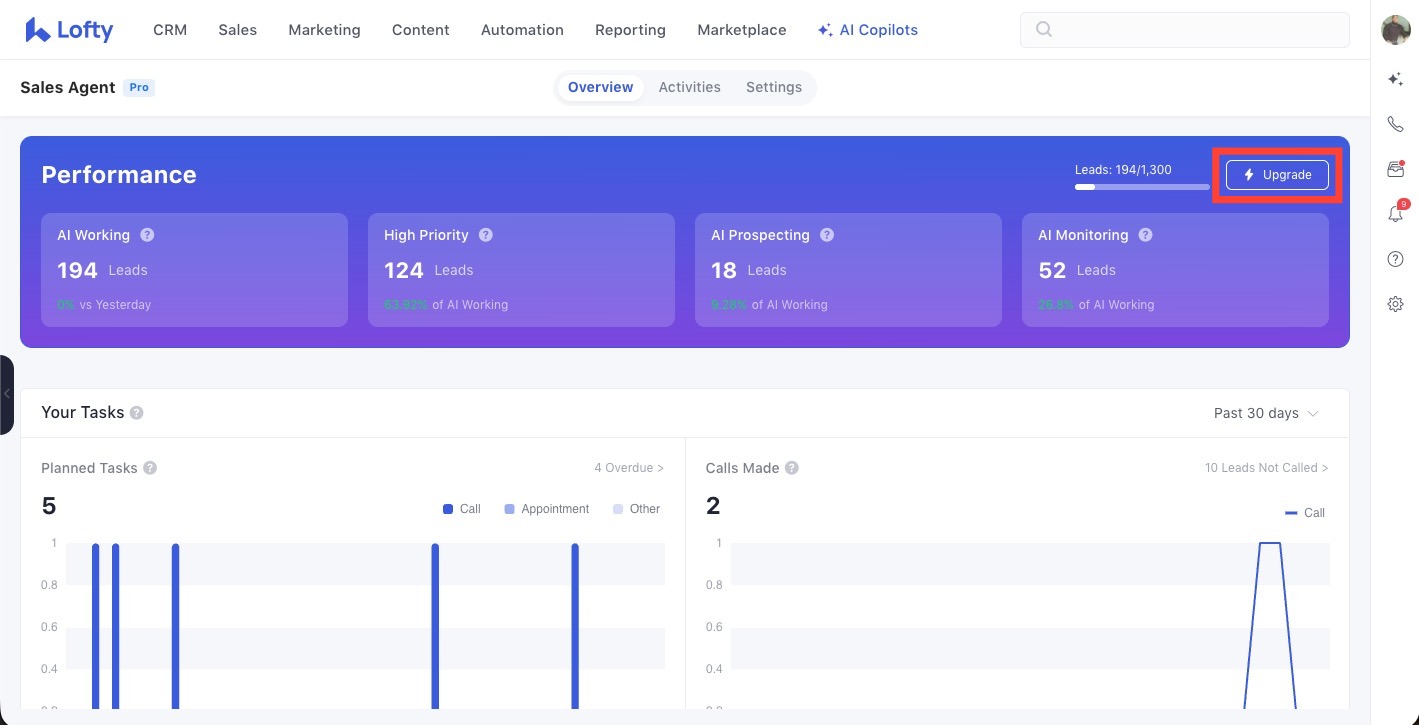The image size is (1419, 725).
Task: Switch to the Settings tab
Action: pos(774,87)
